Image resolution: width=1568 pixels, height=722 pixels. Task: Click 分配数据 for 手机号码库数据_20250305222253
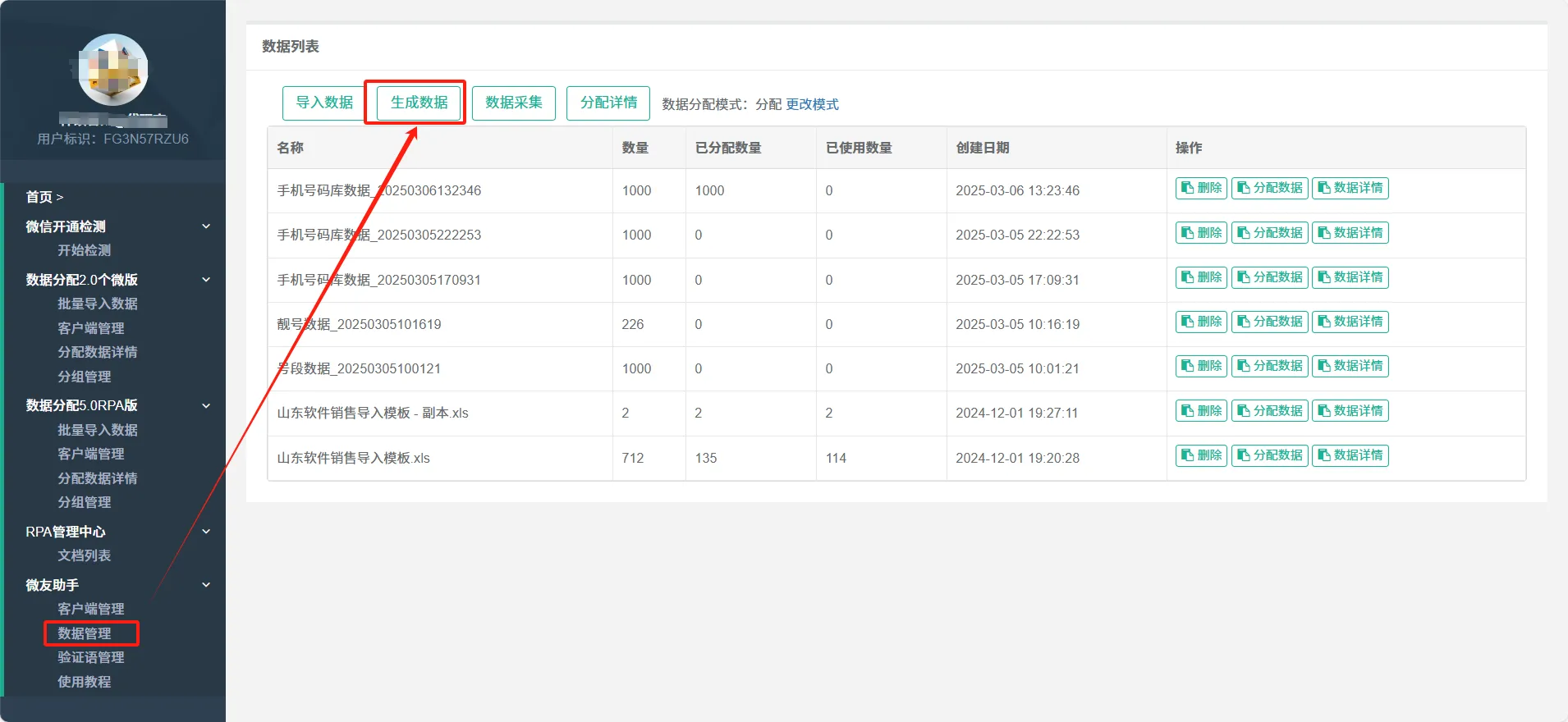pyautogui.click(x=1269, y=233)
